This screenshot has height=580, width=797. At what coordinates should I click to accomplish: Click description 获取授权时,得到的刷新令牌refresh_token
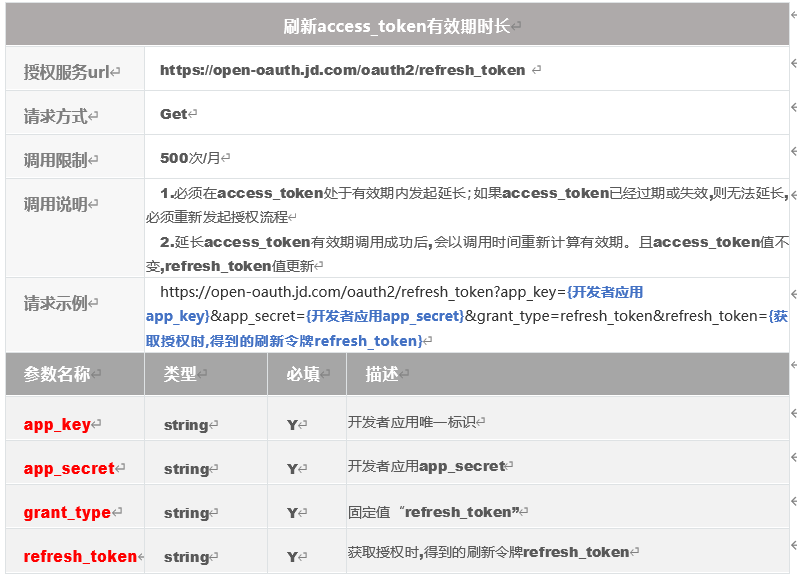tap(488, 552)
